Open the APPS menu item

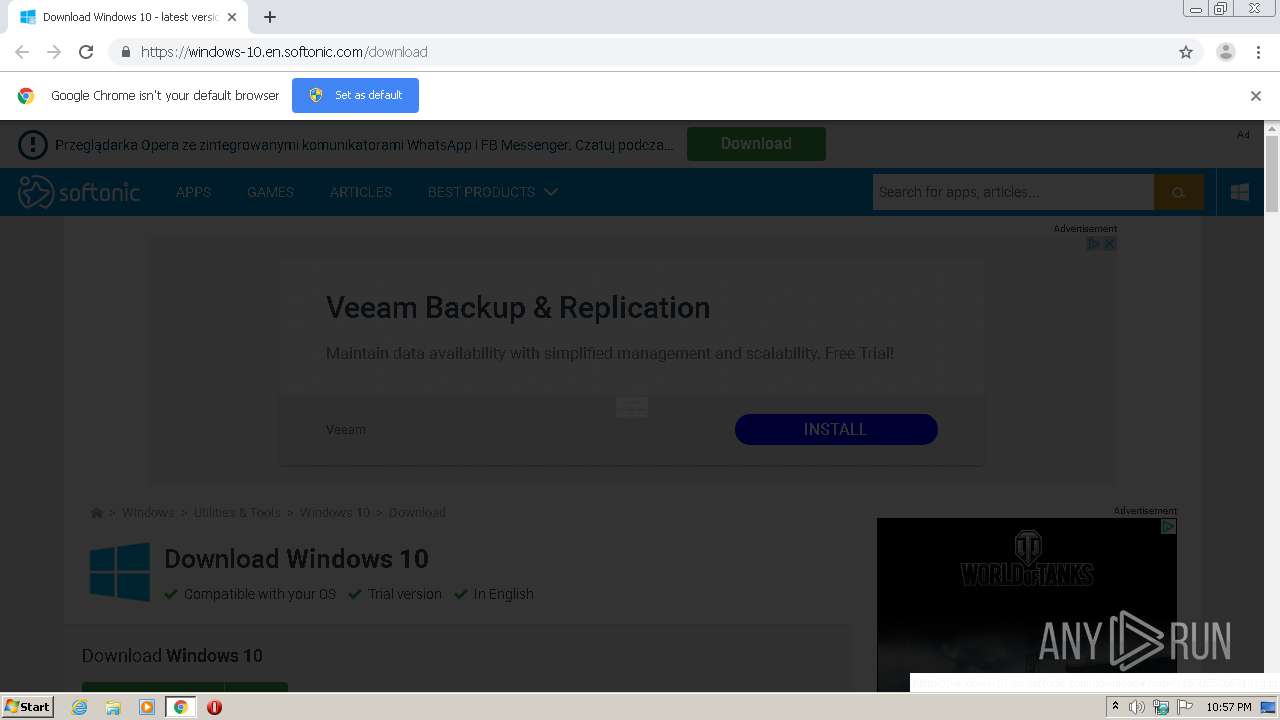click(x=193, y=192)
